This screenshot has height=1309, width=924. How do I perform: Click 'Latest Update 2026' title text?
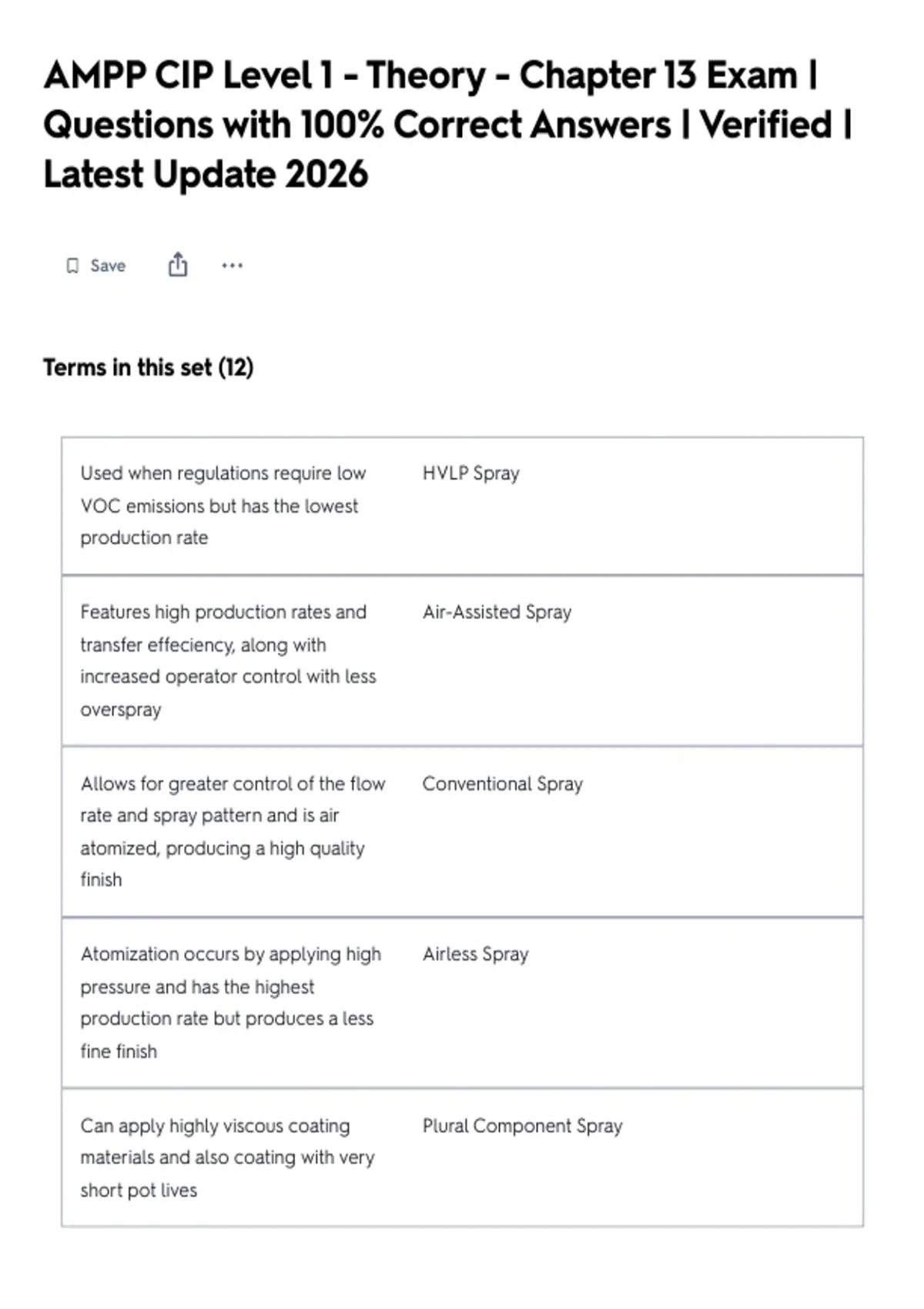(x=206, y=174)
